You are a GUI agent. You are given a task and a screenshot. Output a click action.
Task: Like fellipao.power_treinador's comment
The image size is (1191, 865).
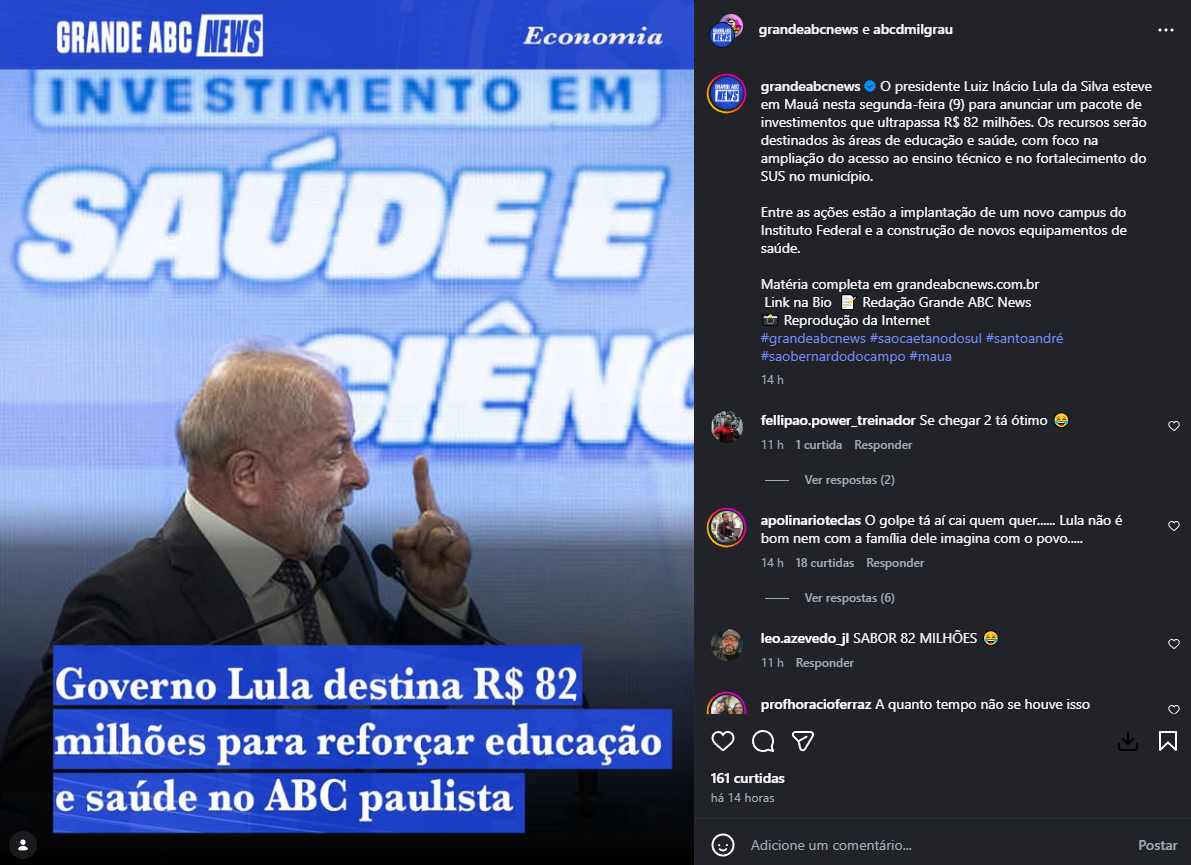tap(1174, 426)
